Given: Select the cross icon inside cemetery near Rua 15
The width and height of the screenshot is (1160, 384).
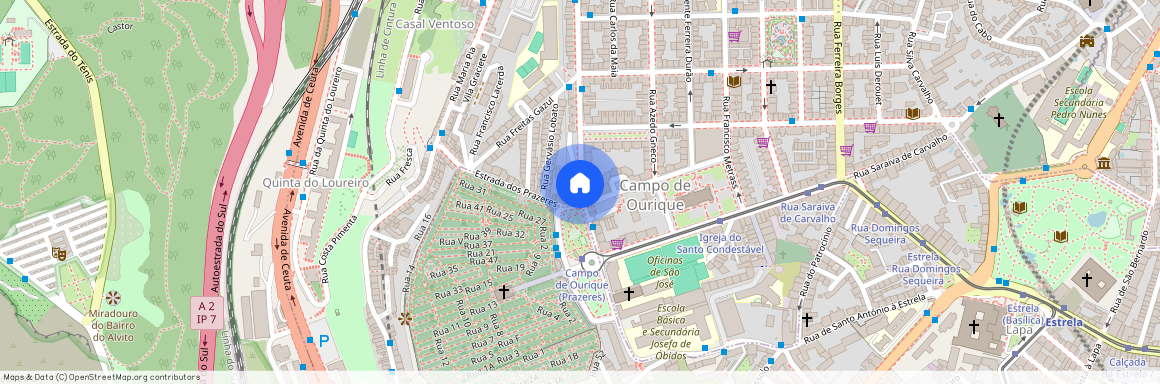Looking at the screenshot, I should click(x=504, y=292).
